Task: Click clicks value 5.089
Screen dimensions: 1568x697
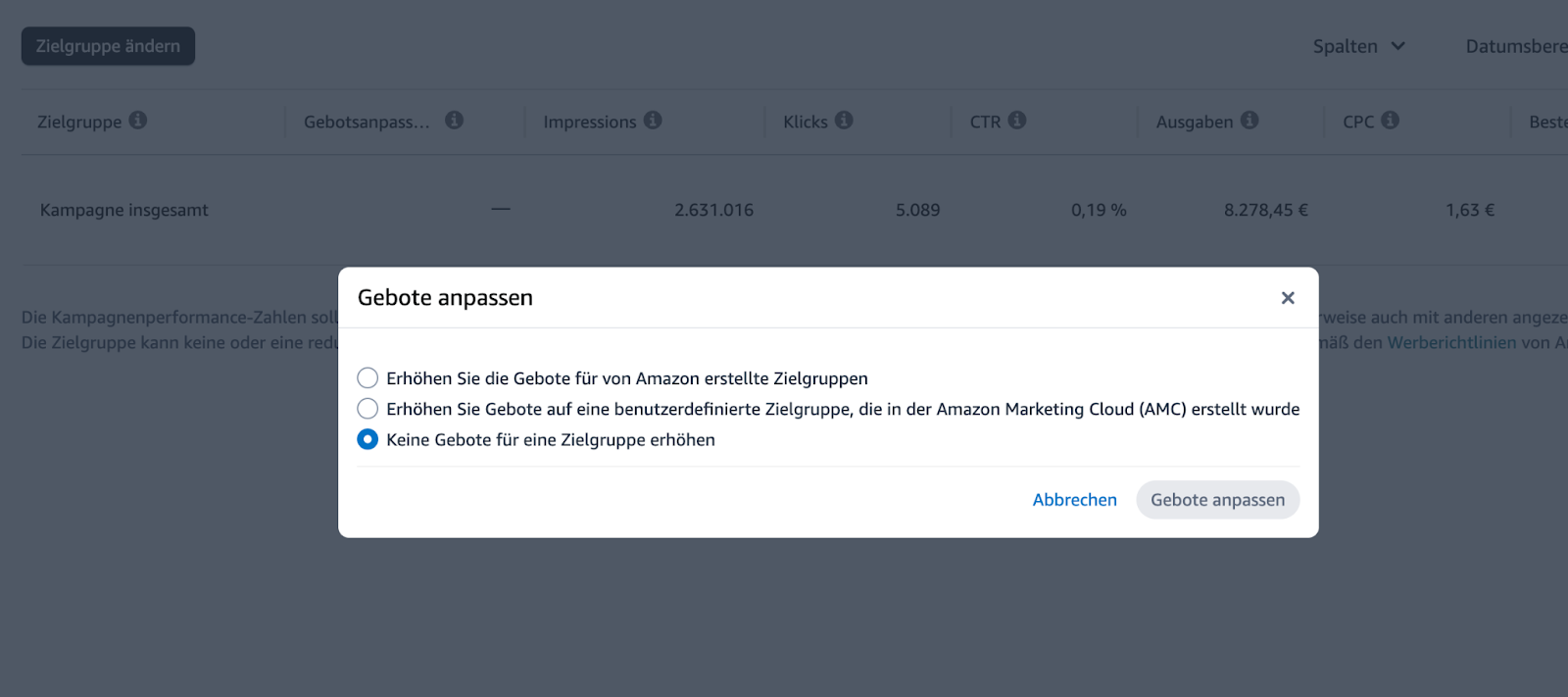Action: (x=917, y=210)
